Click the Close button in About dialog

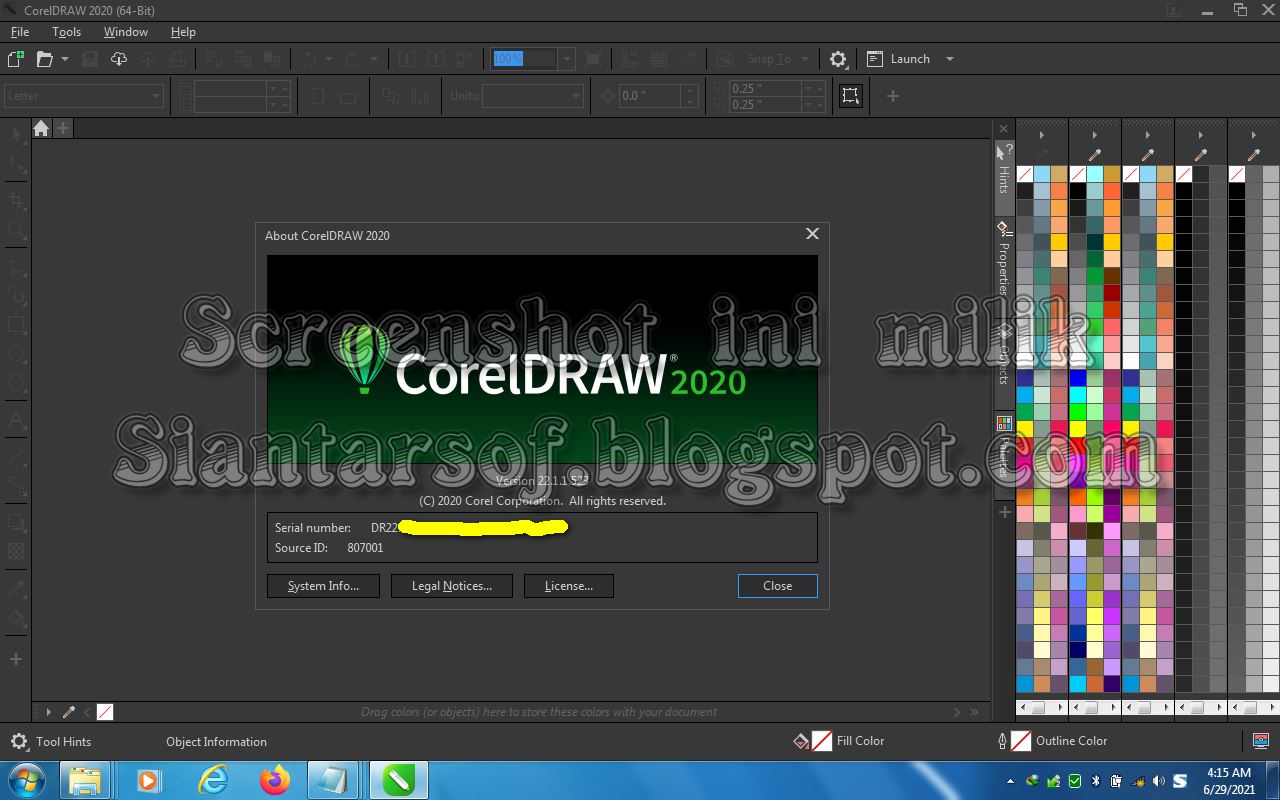[778, 586]
